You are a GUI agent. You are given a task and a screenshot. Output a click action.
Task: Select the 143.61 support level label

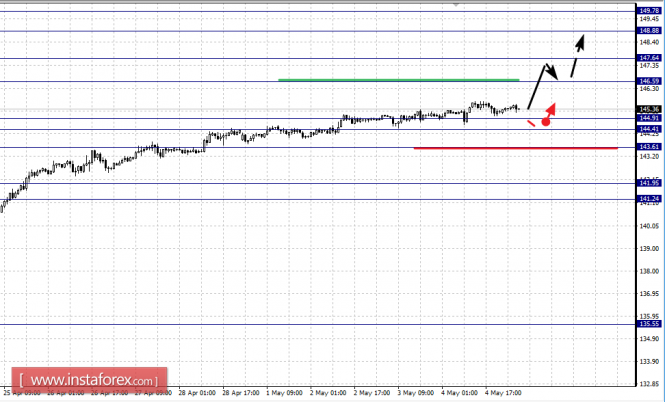(649, 147)
